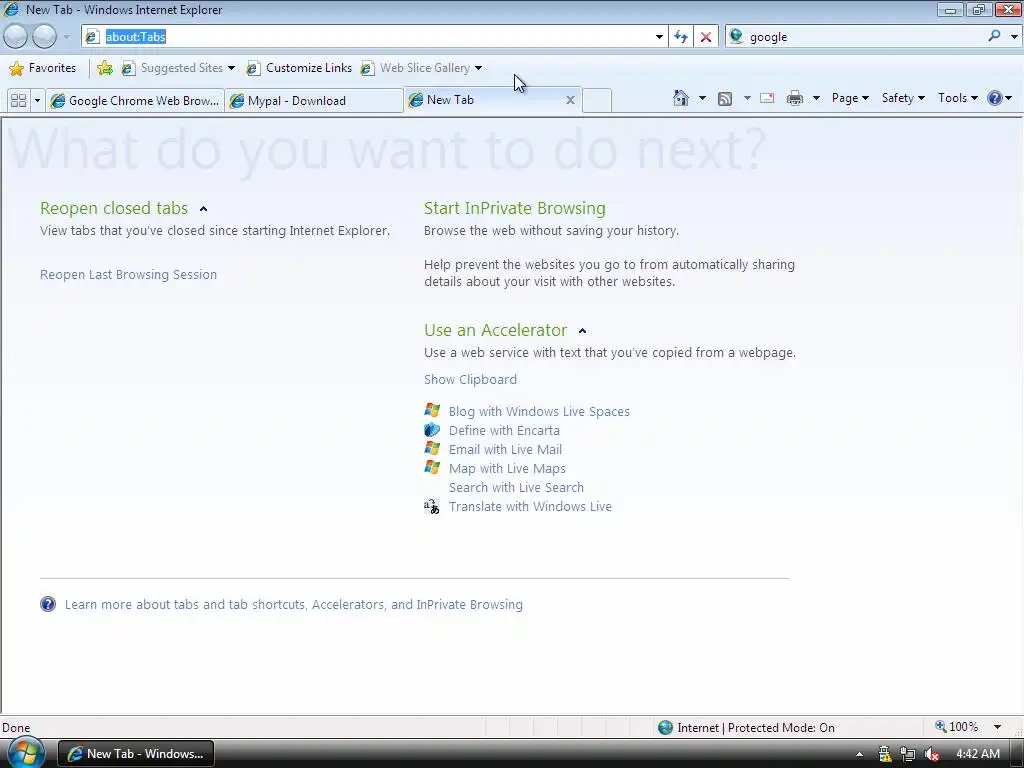Click the taskbar clock 4:42 AM
This screenshot has height=768, width=1024.
(978, 754)
